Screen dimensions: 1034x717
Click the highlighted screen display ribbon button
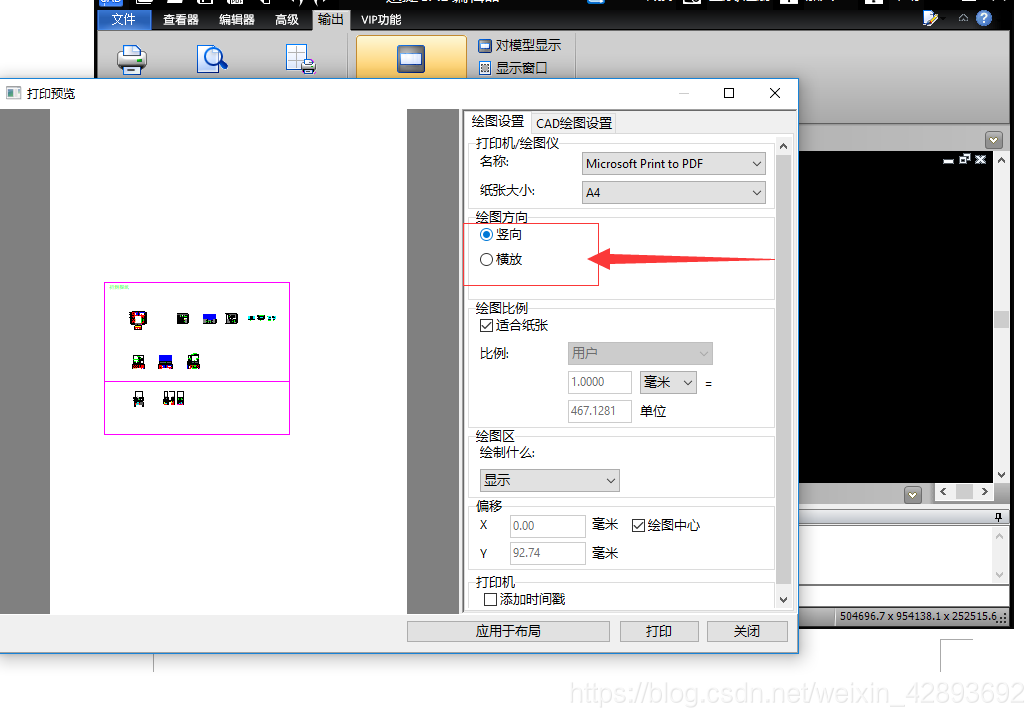coord(411,59)
